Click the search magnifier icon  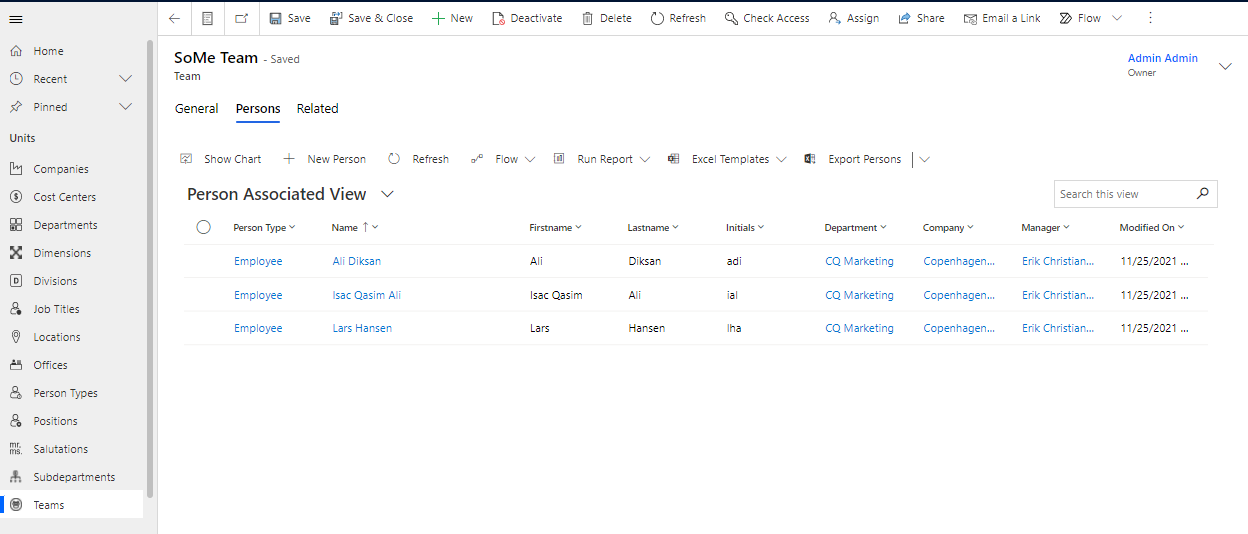(1203, 194)
